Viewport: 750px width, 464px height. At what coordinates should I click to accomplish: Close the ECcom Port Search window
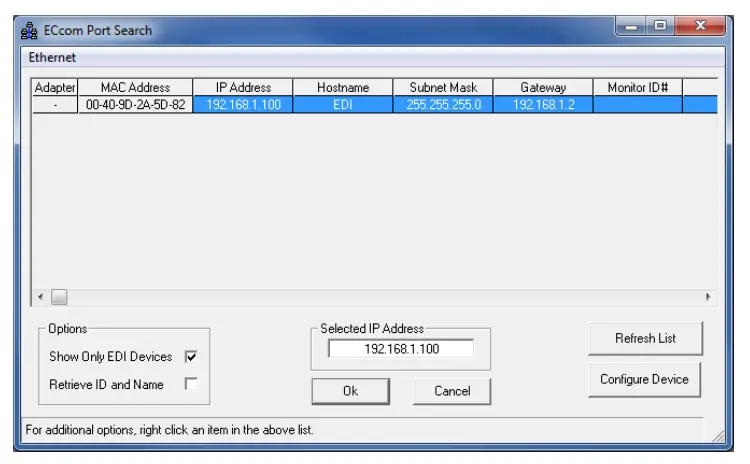[700, 26]
